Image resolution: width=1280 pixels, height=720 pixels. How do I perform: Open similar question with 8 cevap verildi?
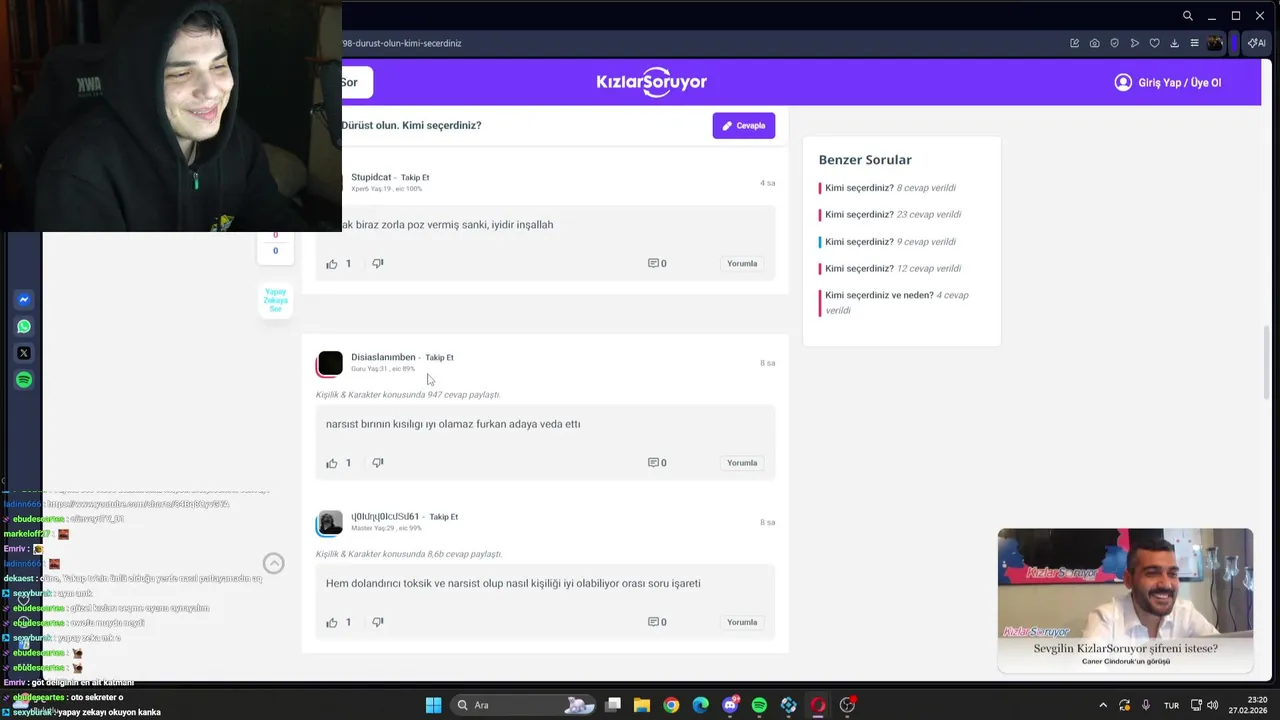[x=890, y=188]
